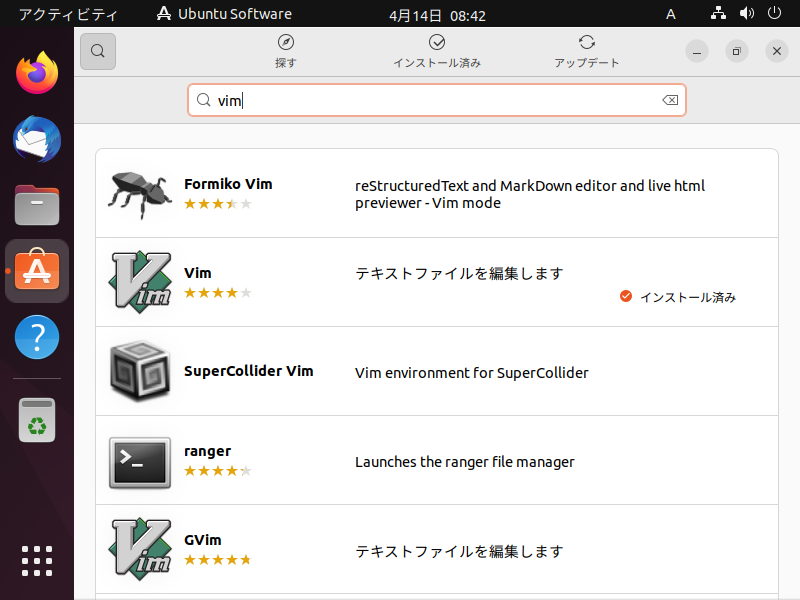Open the Help dock icon

37,337
